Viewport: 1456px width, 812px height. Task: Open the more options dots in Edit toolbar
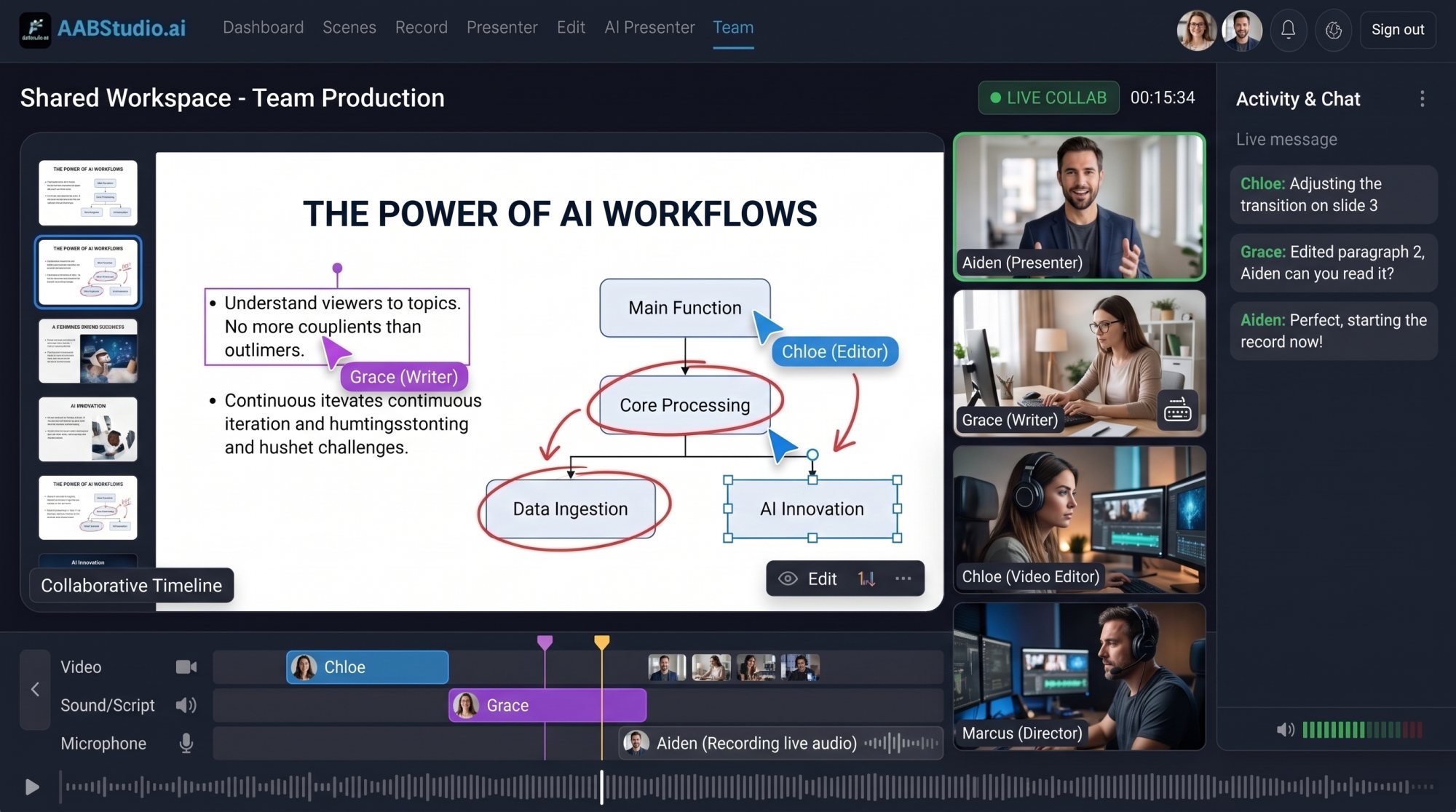[x=903, y=578]
